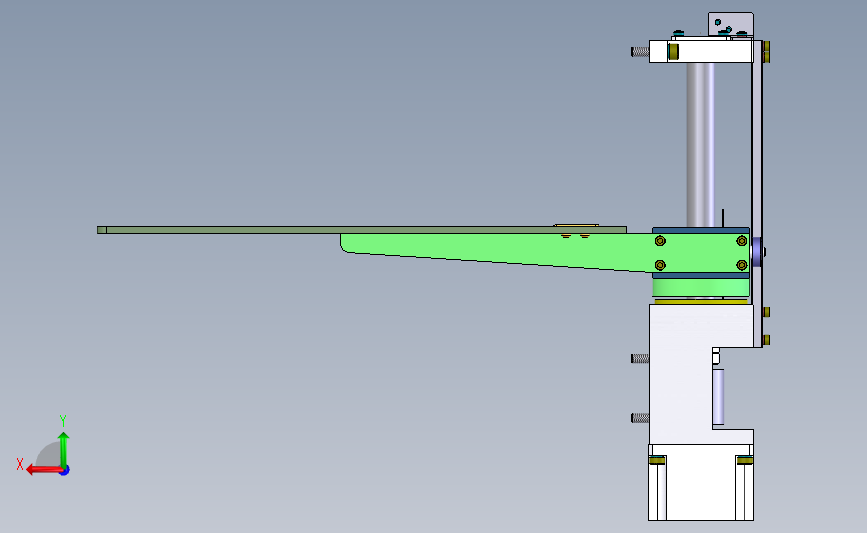Select the right brass screw on motor flange
The width and height of the screenshot is (867, 533).
[x=744, y=461]
